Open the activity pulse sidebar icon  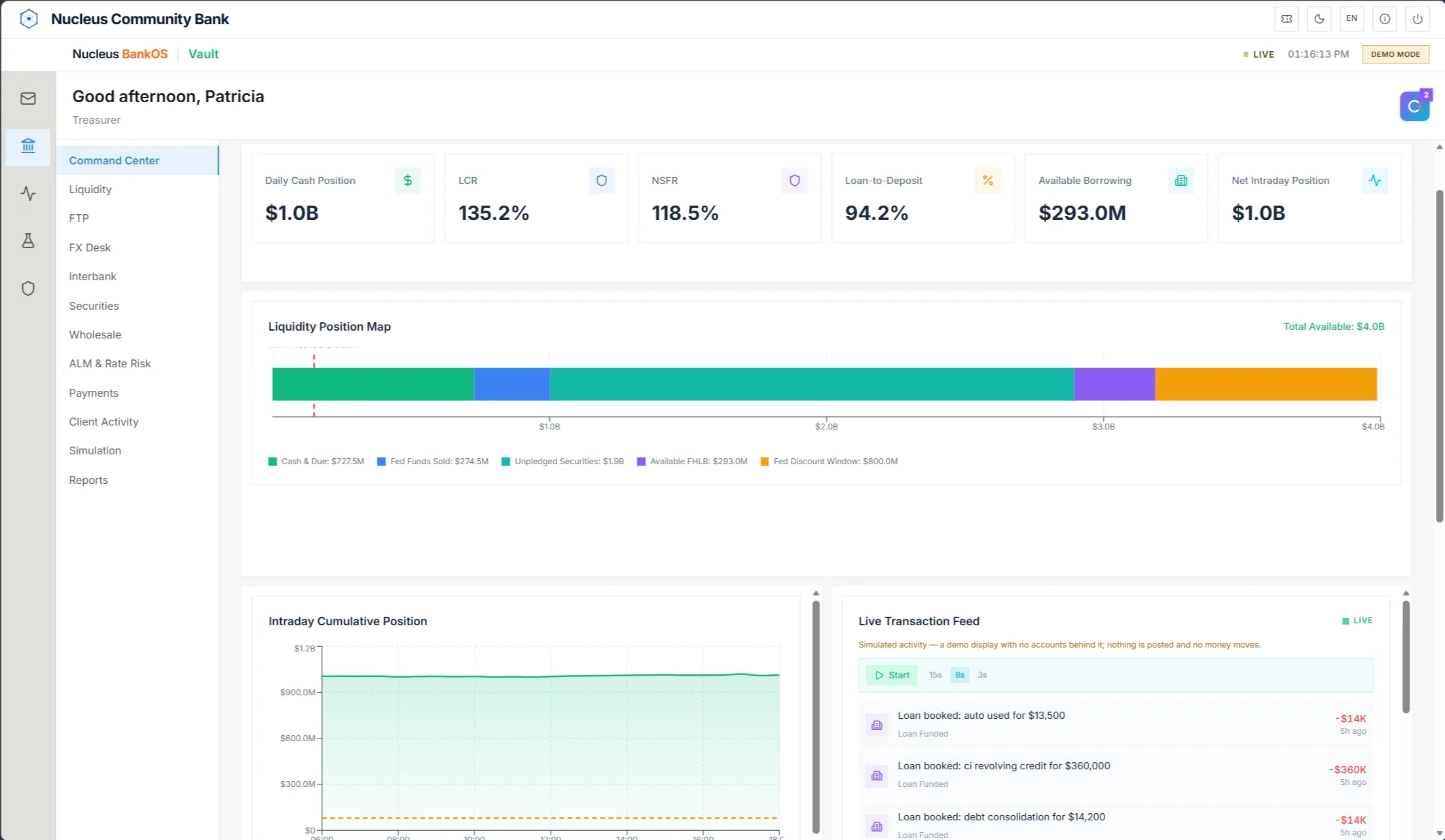[x=28, y=193]
